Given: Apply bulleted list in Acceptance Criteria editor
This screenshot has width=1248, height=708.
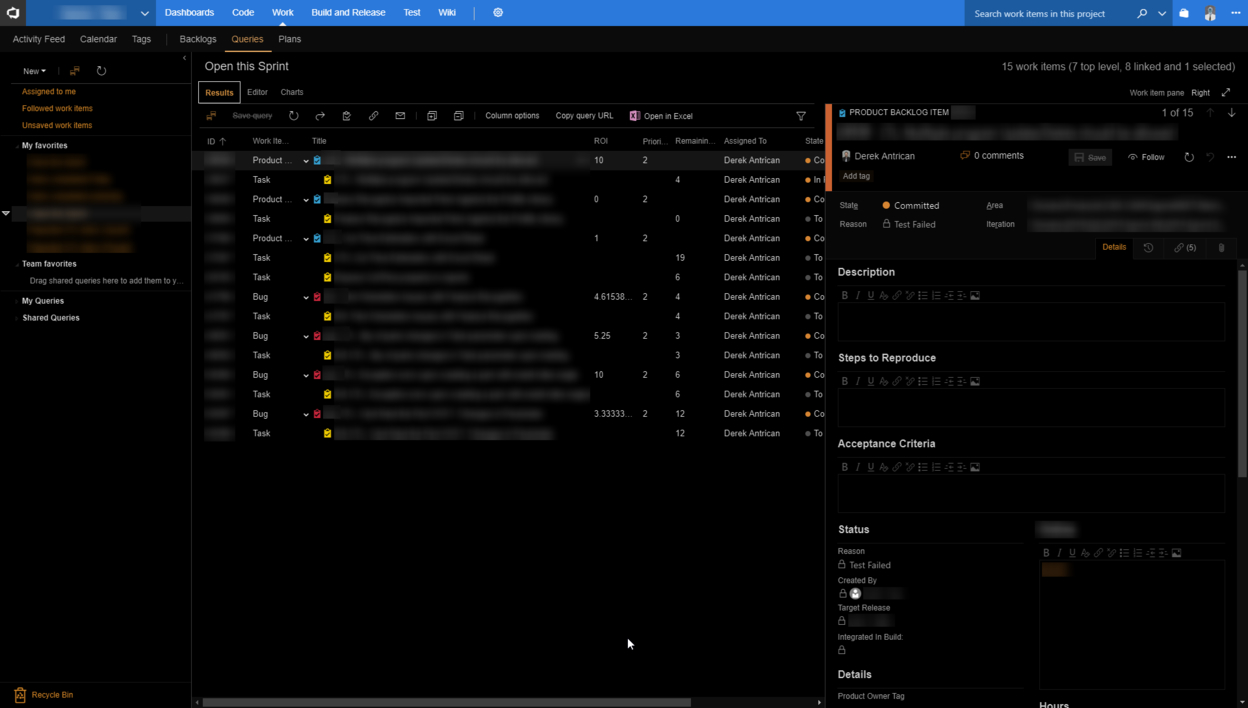Looking at the screenshot, I should [922, 466].
